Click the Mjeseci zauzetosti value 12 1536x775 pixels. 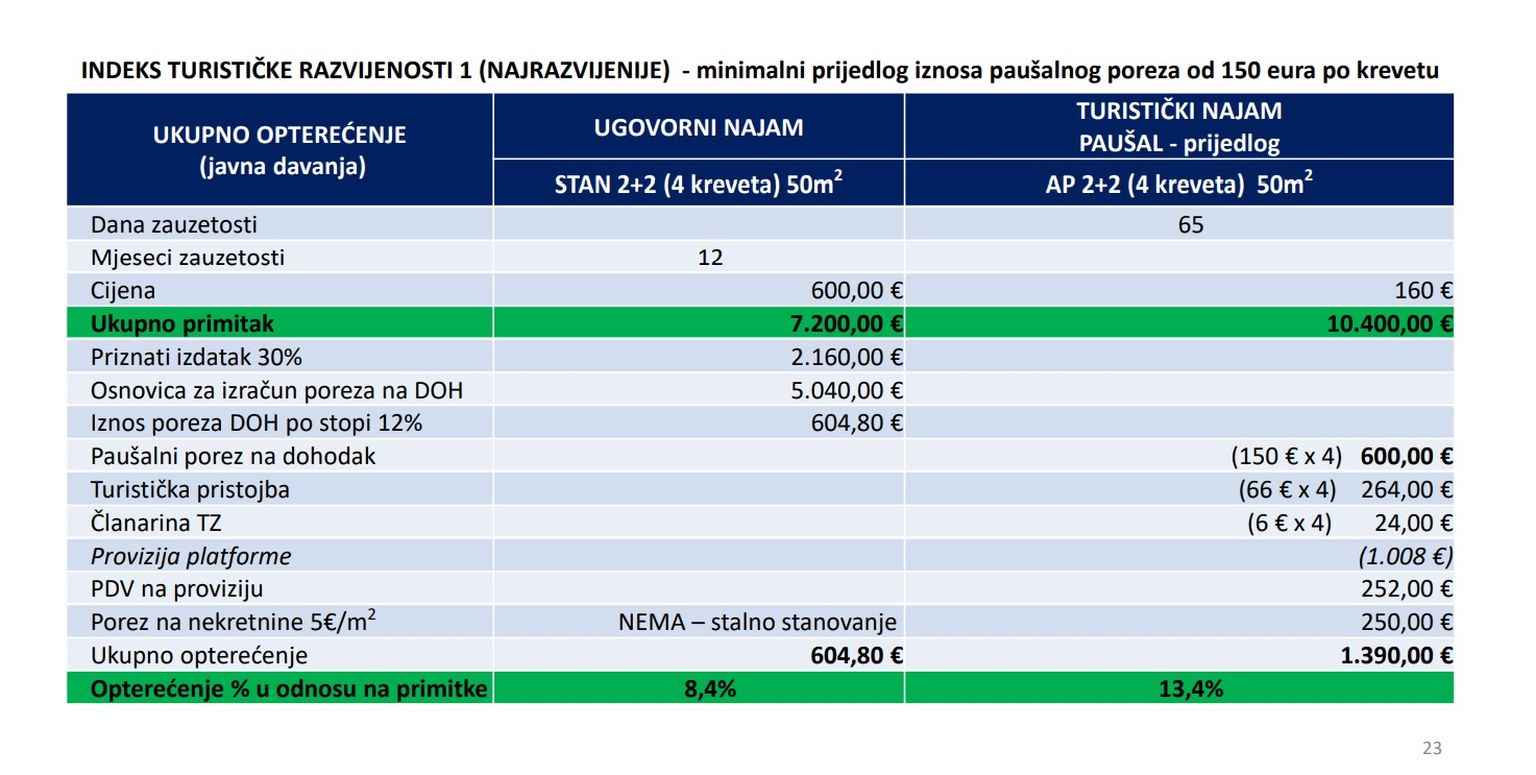(x=710, y=258)
